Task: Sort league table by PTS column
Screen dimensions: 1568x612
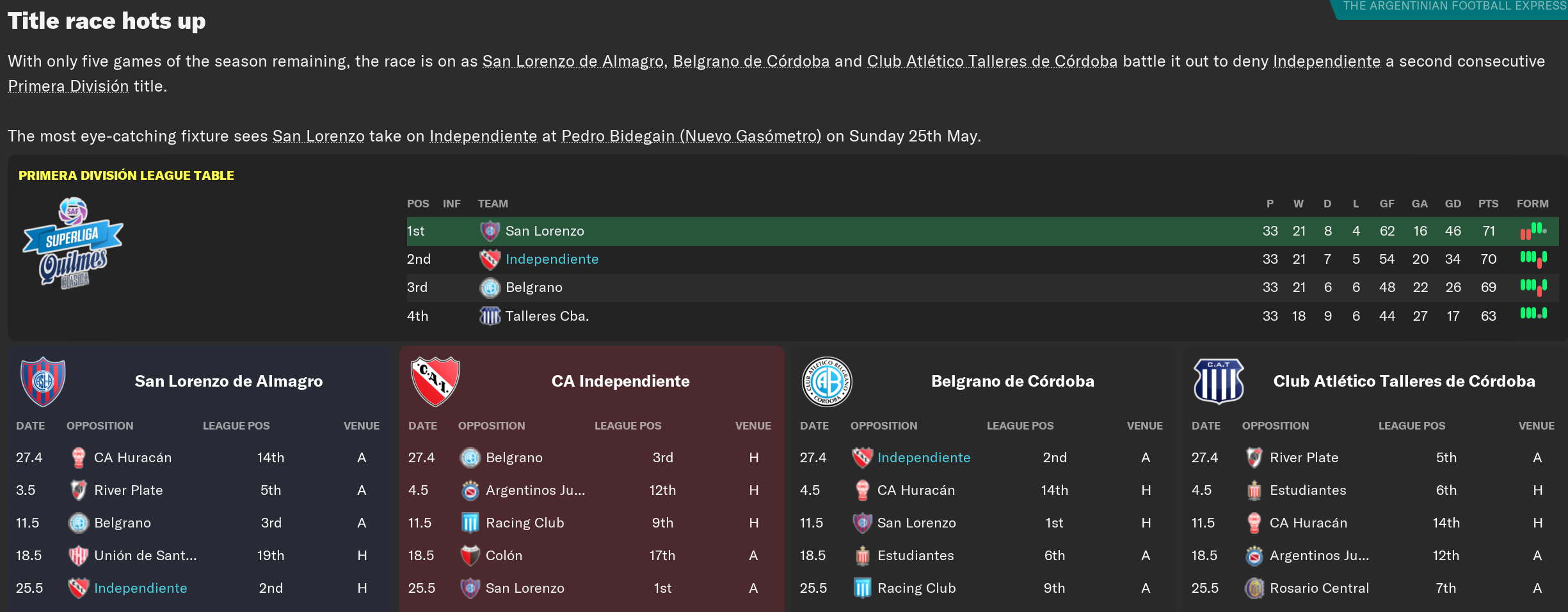Action: tap(1488, 204)
